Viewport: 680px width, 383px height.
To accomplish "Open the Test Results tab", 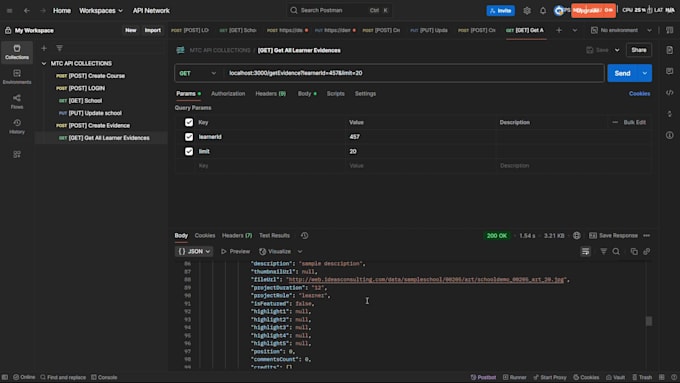I will coord(274,236).
